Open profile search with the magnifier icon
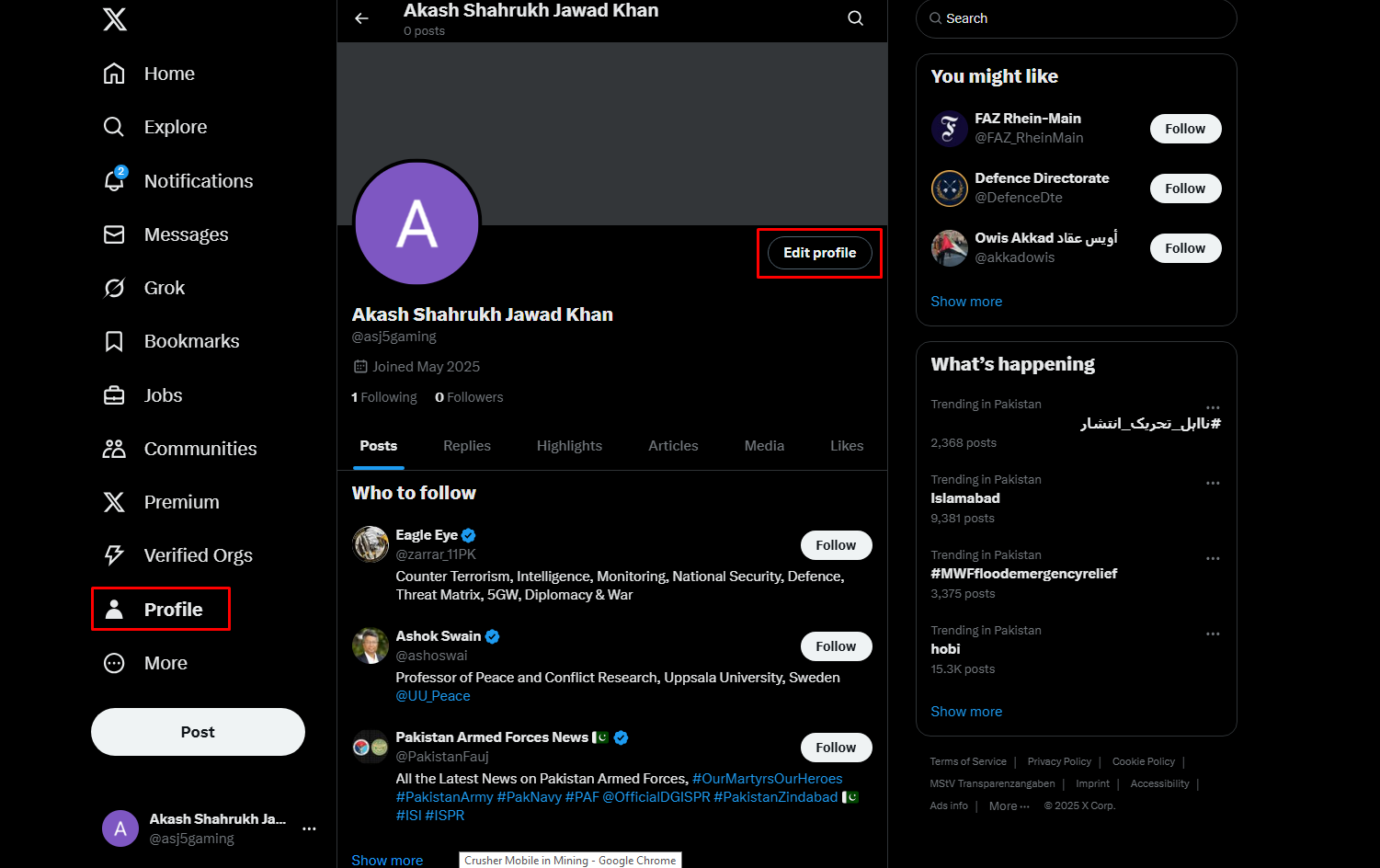This screenshot has width=1380, height=868. click(x=855, y=17)
